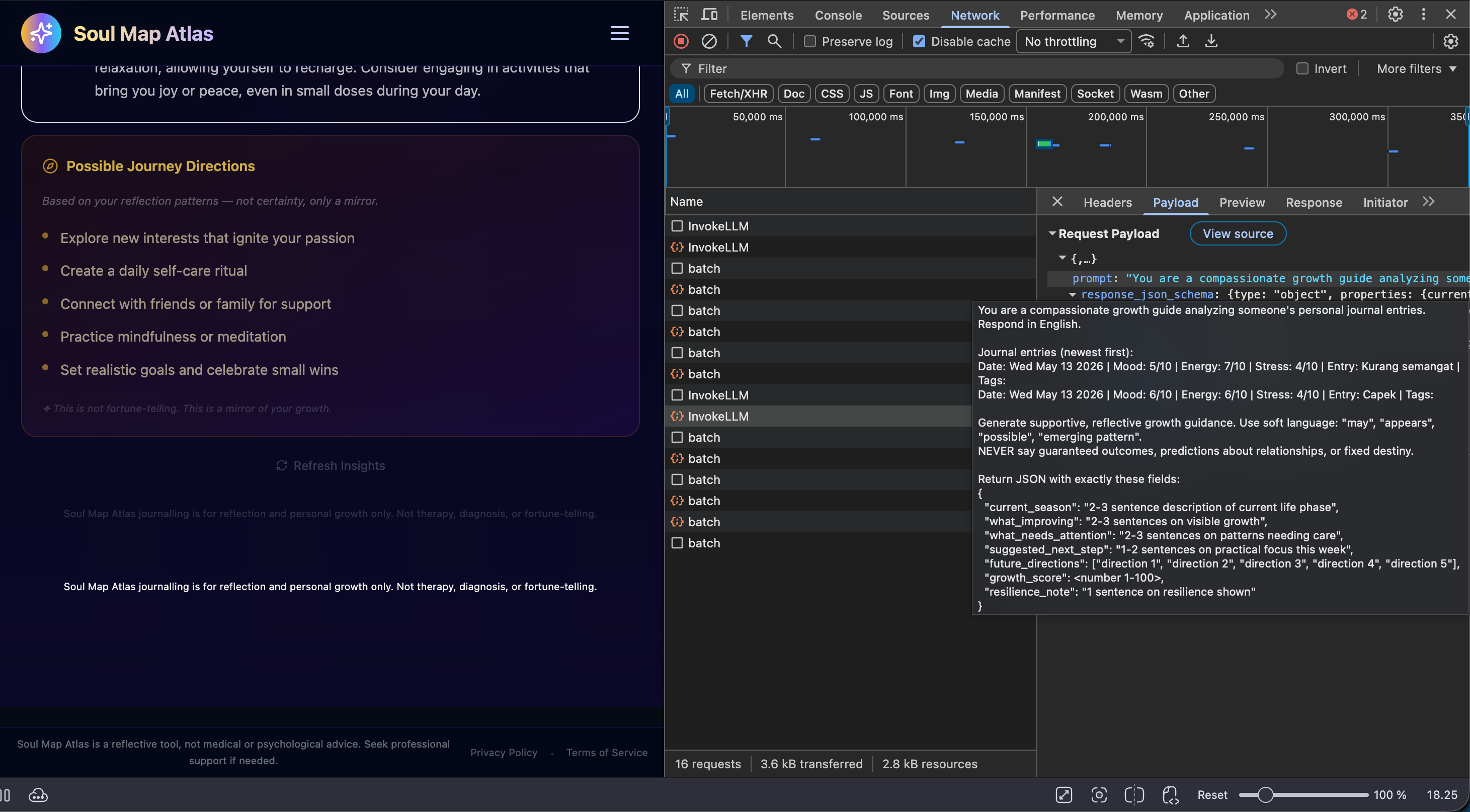Open the Privacy Policy link
The width and height of the screenshot is (1470, 812).
[x=503, y=752]
